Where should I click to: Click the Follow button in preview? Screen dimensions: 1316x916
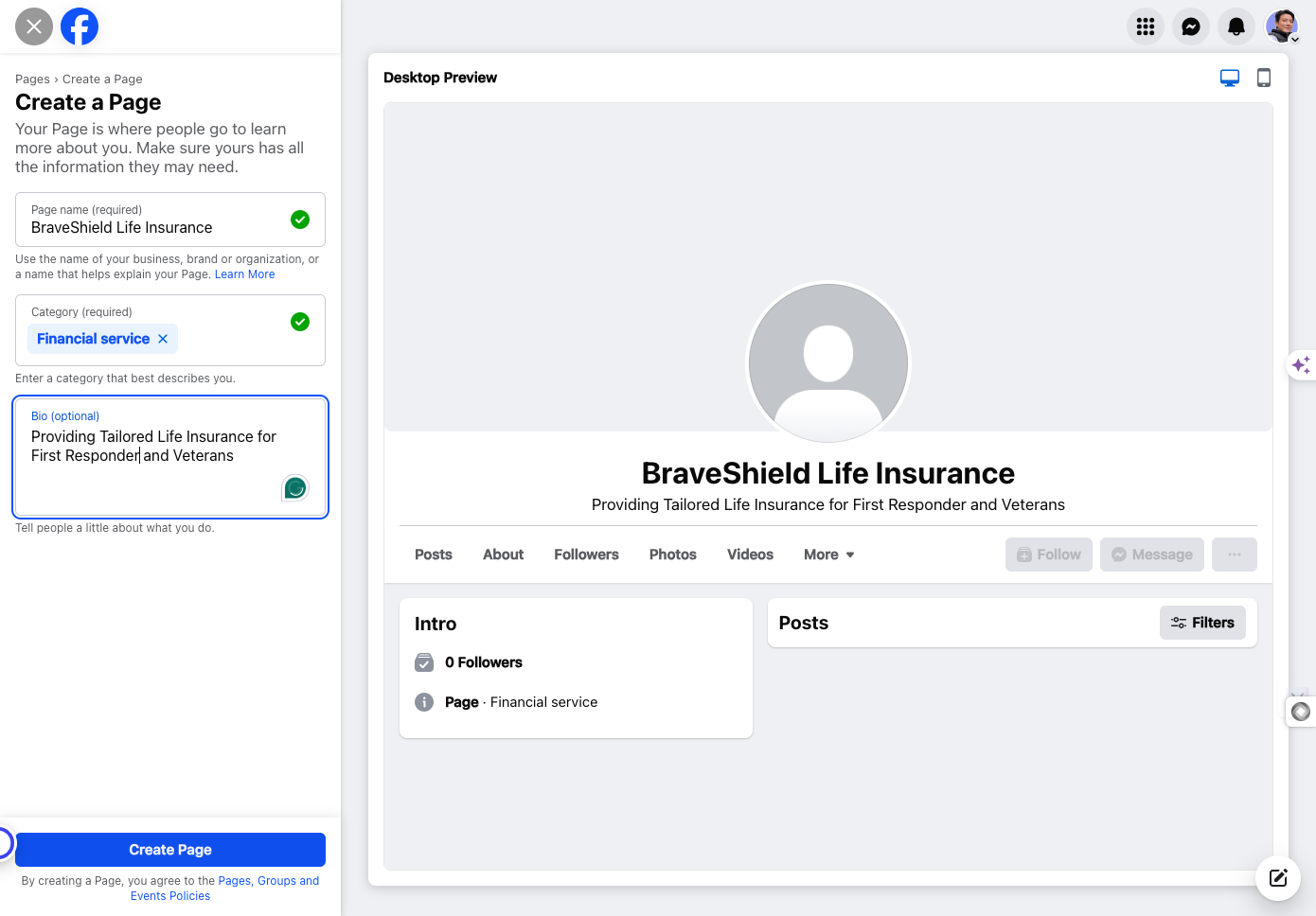[x=1049, y=555]
